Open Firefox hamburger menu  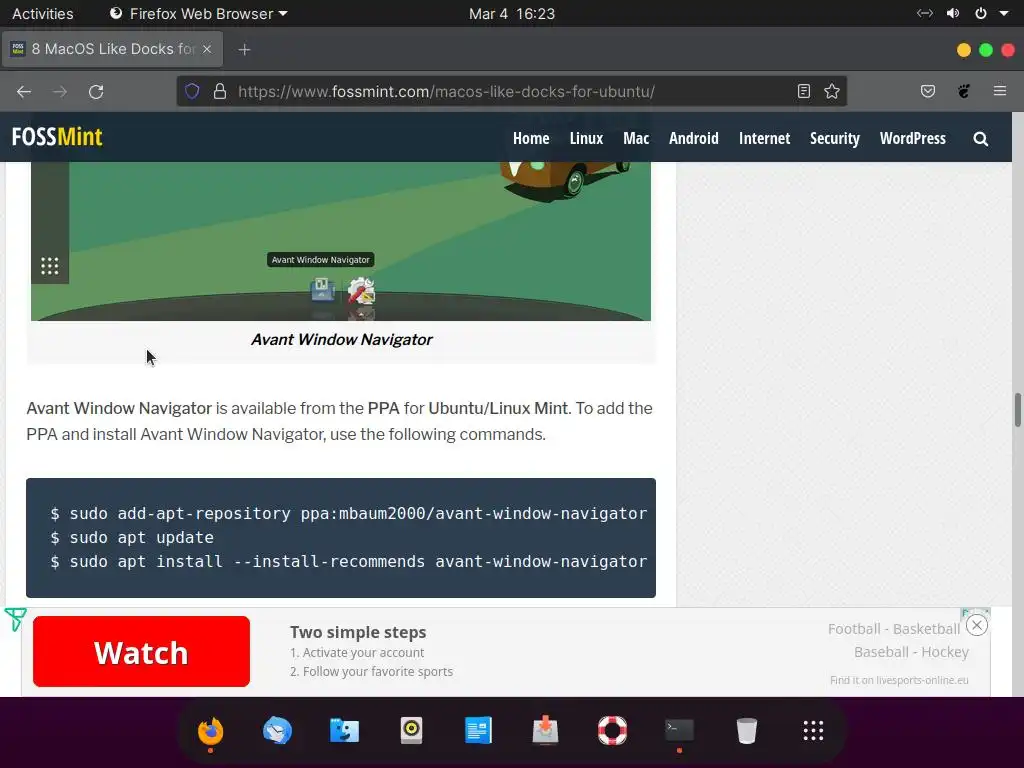(x=1000, y=91)
